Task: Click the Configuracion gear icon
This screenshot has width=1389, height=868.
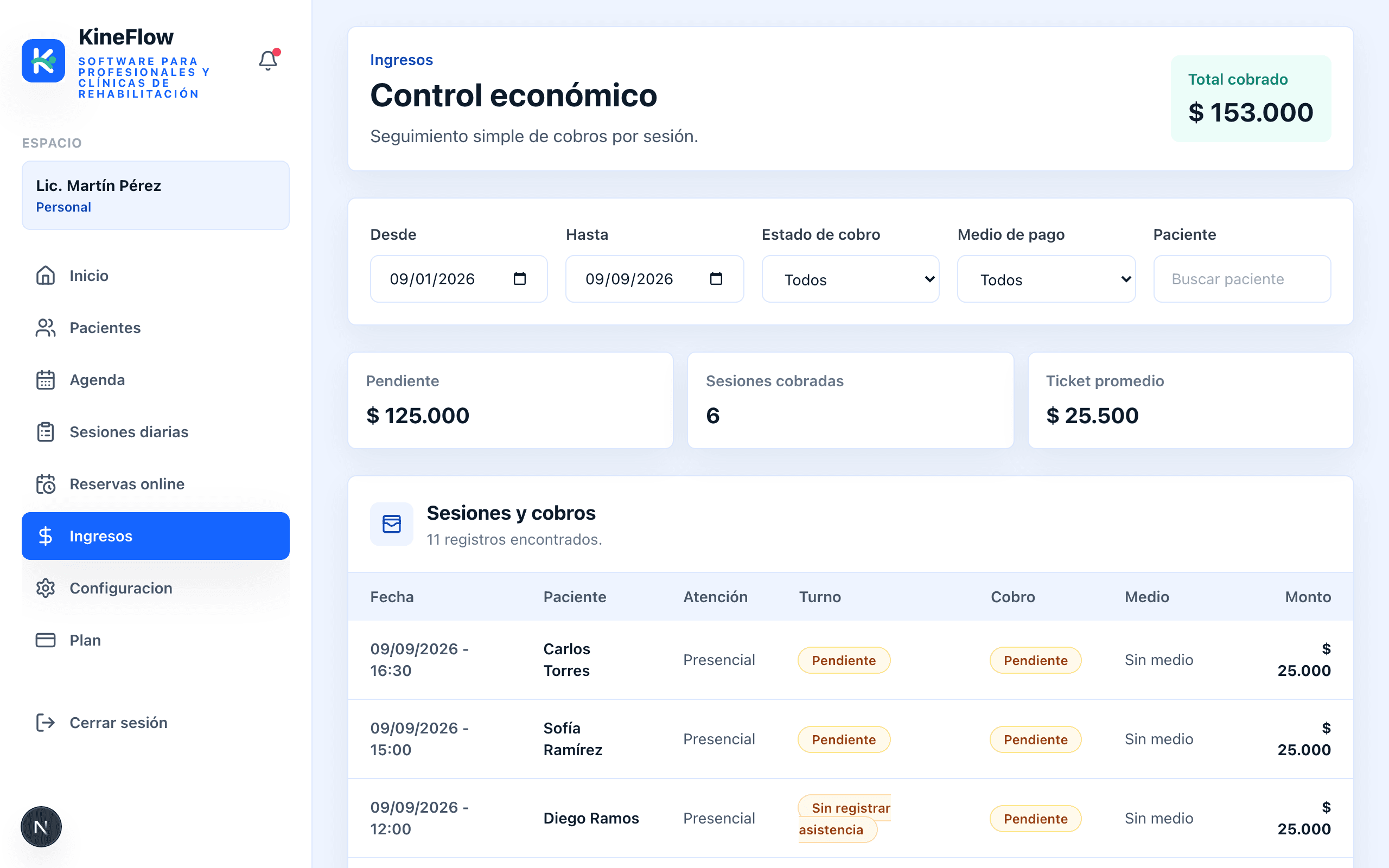Action: (46, 588)
